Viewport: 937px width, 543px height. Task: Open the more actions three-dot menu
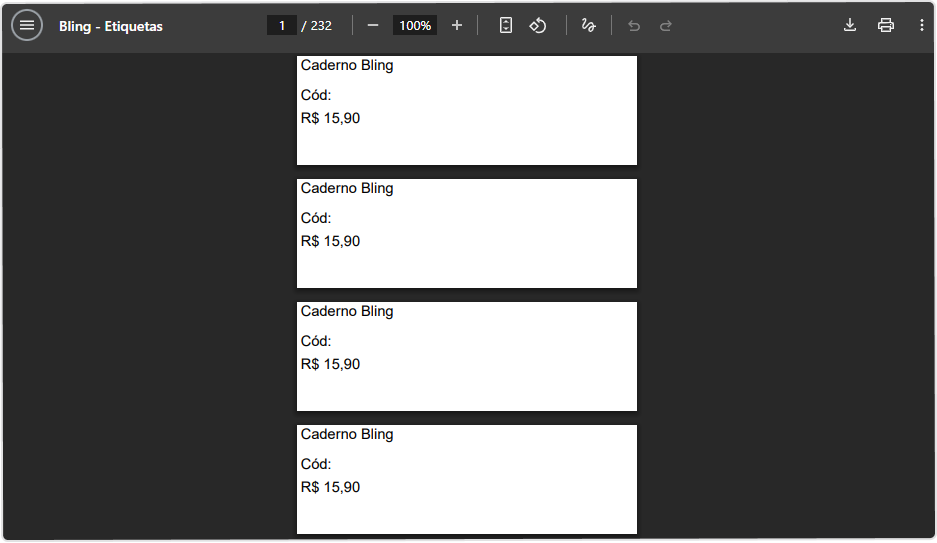(921, 26)
